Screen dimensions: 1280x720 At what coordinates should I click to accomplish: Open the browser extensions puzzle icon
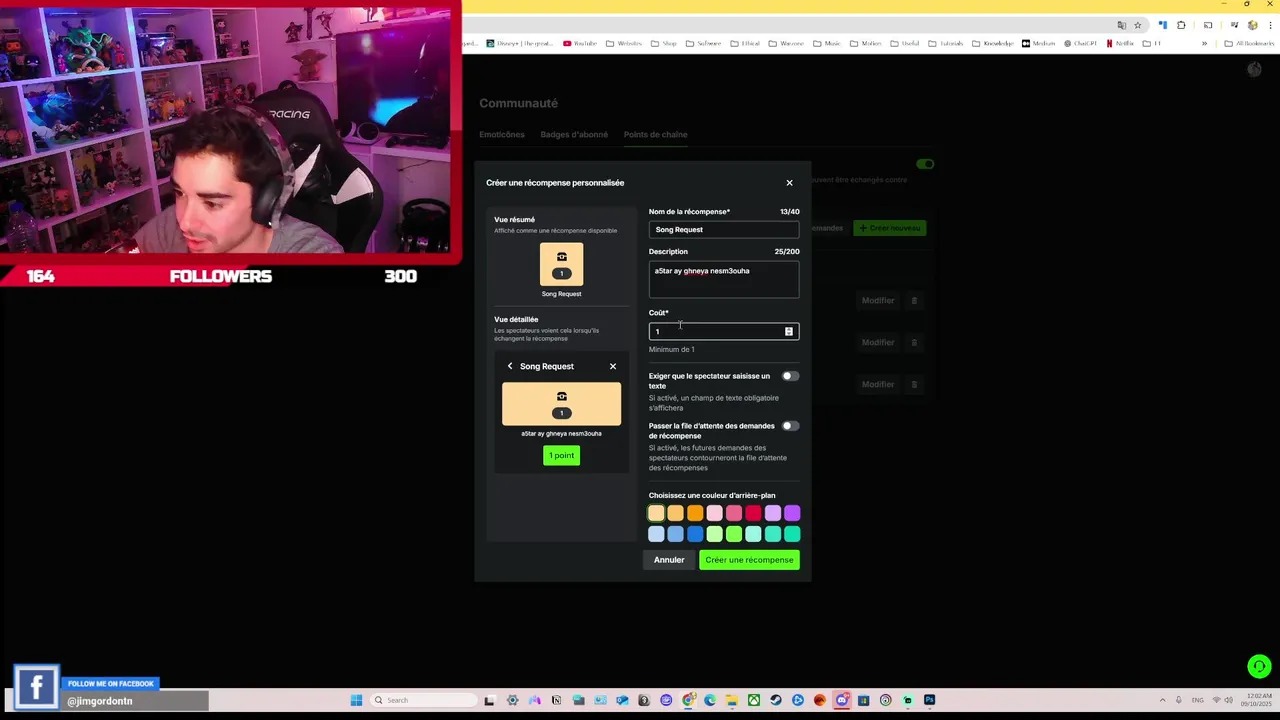click(1181, 25)
